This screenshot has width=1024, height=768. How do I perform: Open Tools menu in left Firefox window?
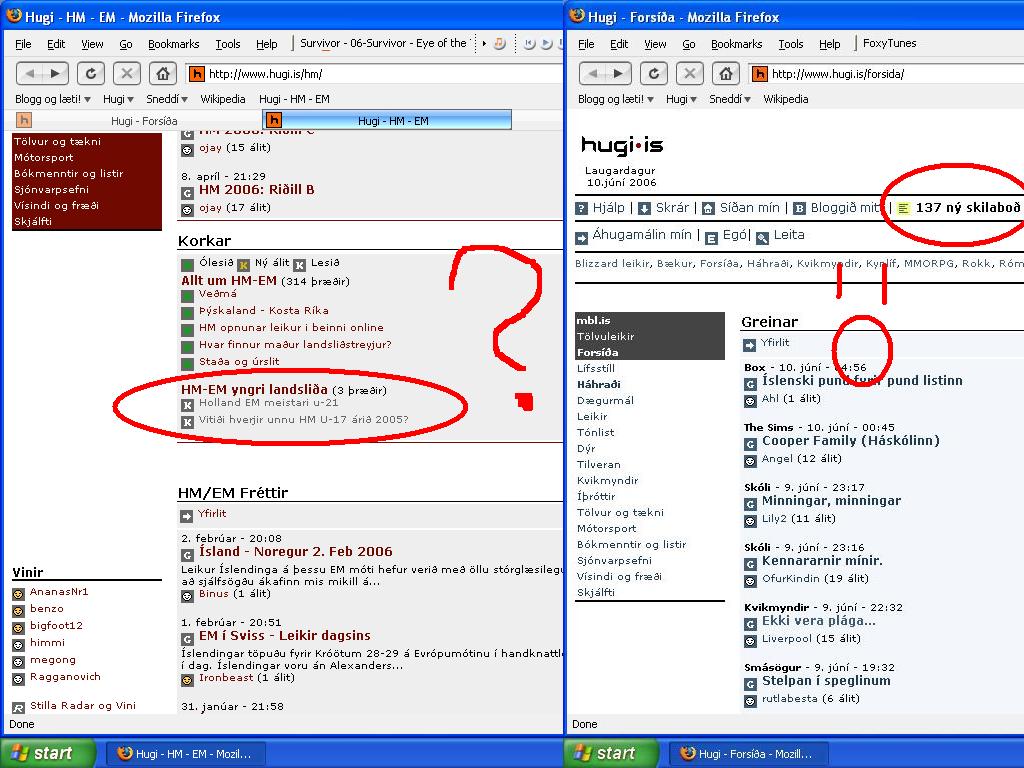click(228, 44)
